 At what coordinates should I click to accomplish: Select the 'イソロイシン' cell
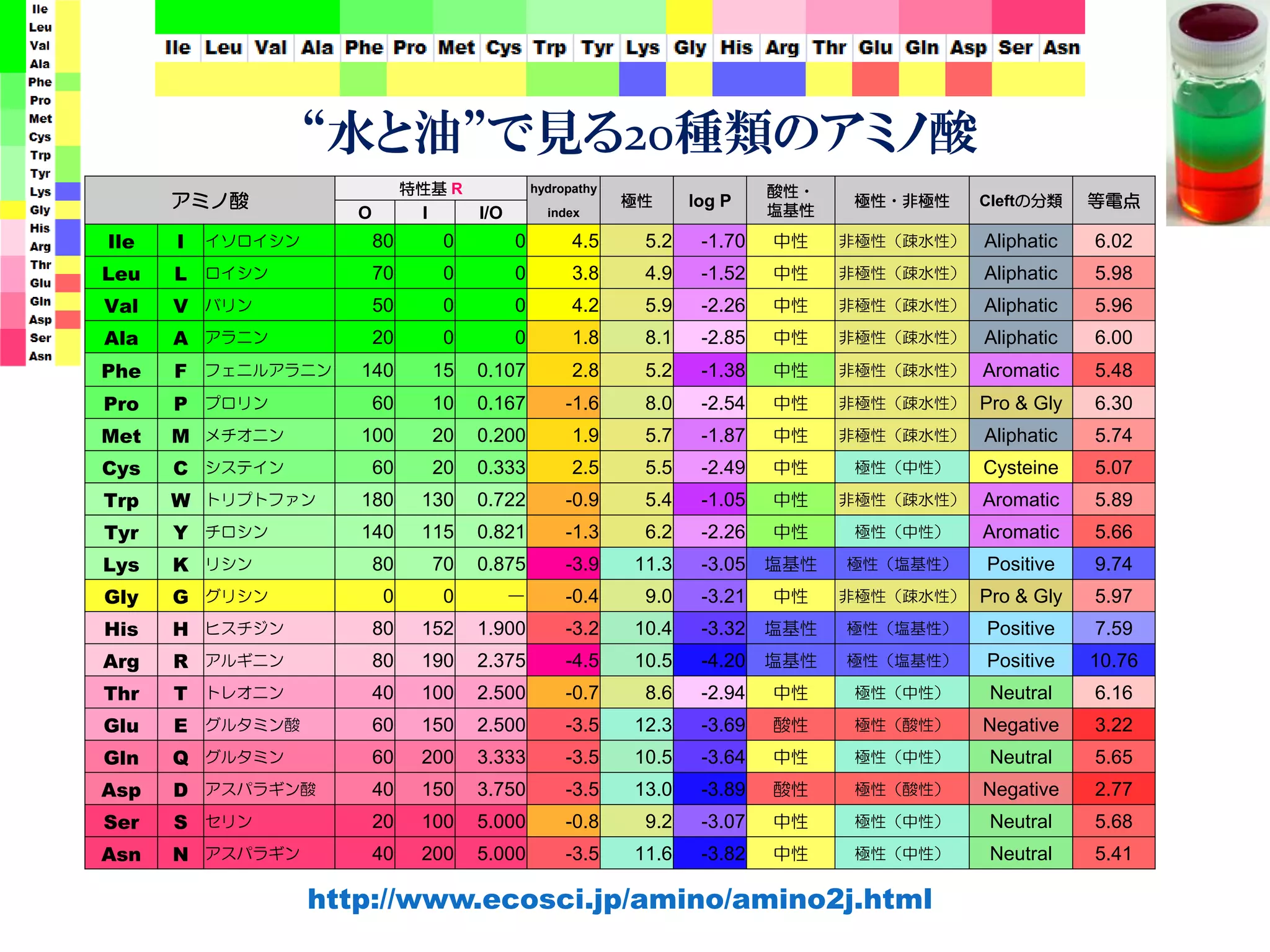click(269, 240)
